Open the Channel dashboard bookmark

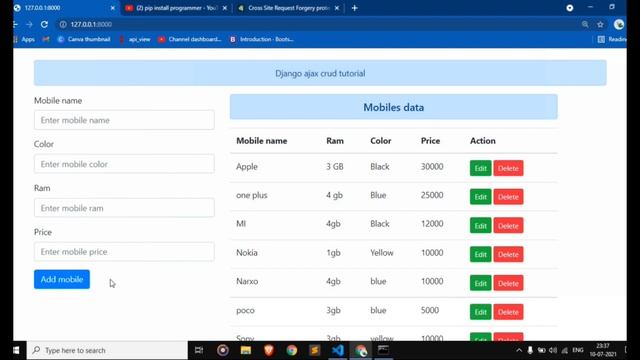(190, 39)
